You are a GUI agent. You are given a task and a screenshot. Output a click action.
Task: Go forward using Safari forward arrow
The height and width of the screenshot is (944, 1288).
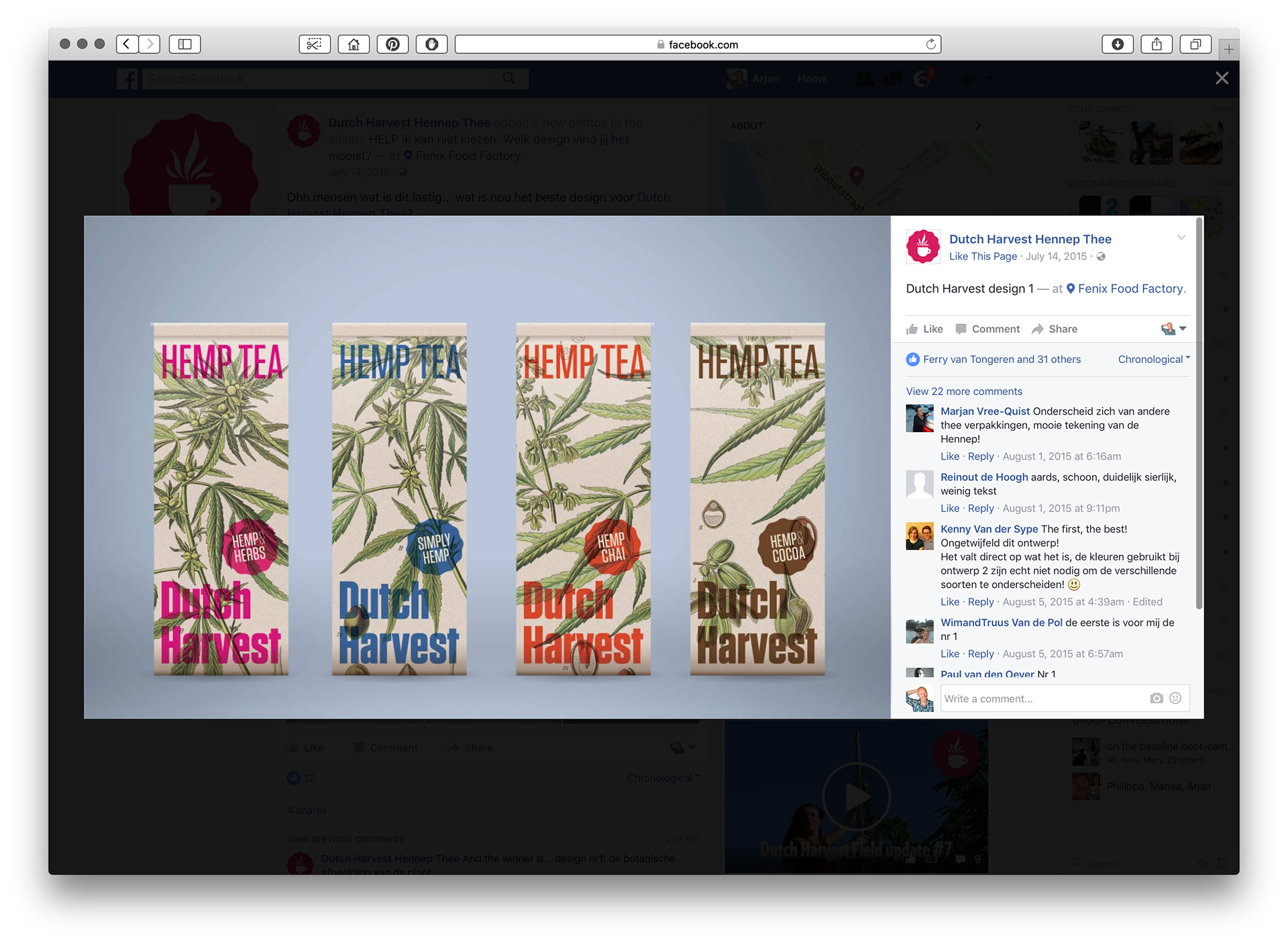tap(150, 44)
